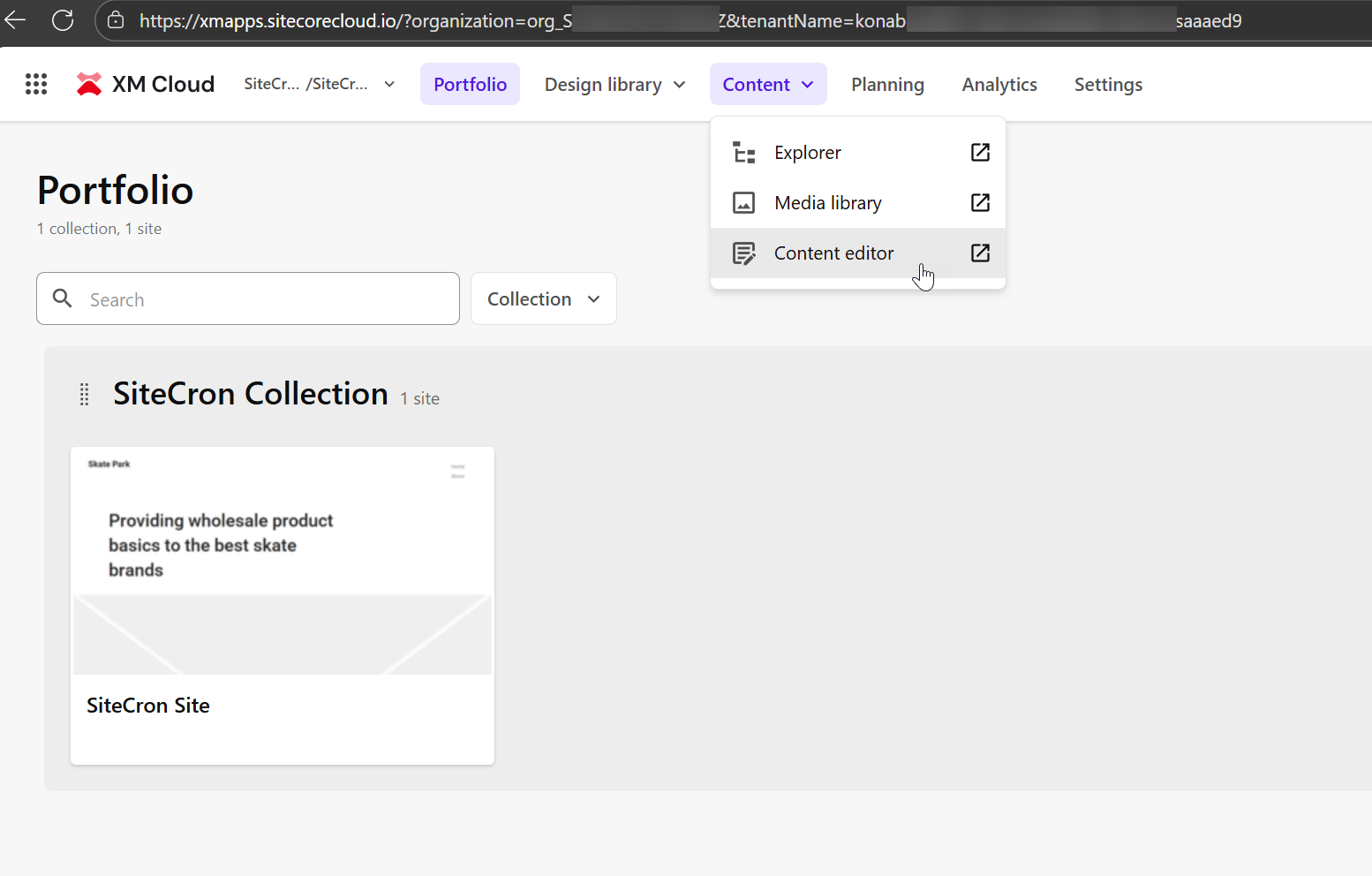Click the Media library external-link icon
This screenshot has width=1372, height=876.
(x=980, y=202)
